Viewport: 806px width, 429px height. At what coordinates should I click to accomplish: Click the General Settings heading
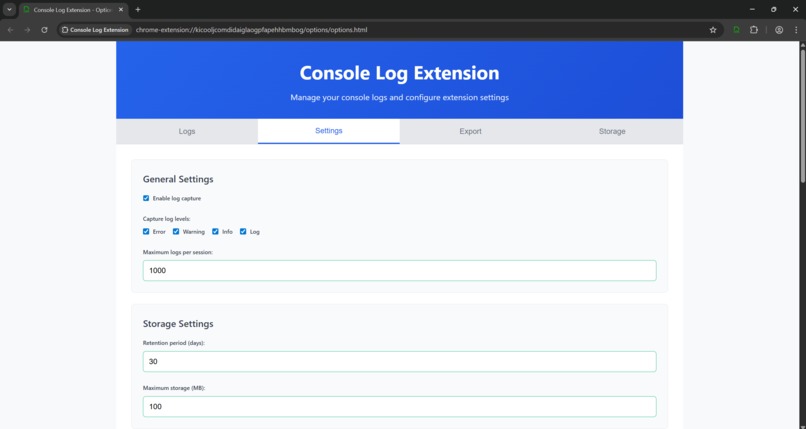coord(178,179)
